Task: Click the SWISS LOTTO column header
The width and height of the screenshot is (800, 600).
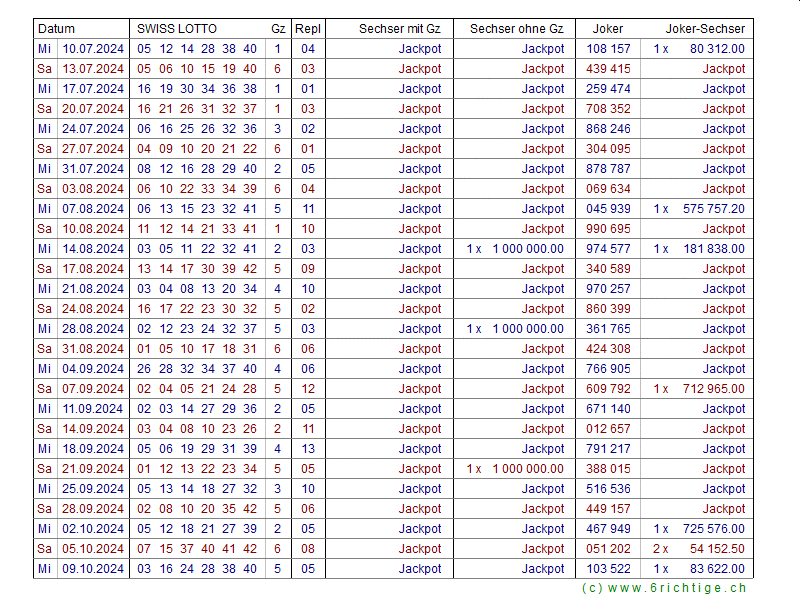Action: (x=177, y=29)
